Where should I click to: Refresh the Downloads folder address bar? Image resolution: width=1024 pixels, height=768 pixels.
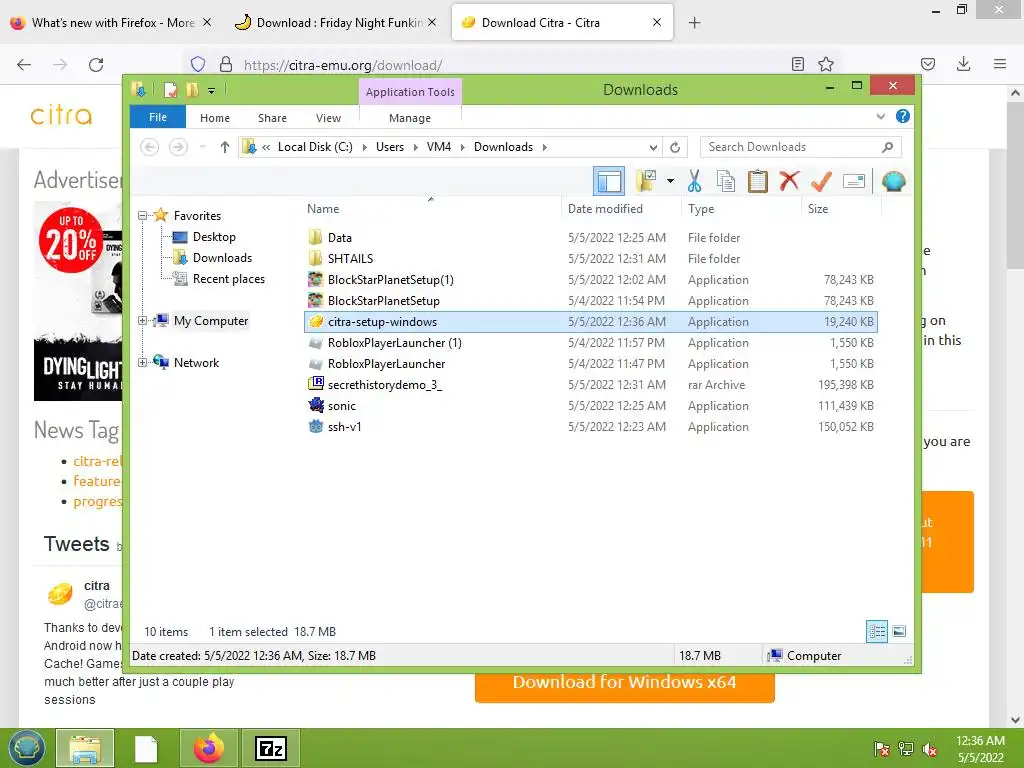coord(675,147)
